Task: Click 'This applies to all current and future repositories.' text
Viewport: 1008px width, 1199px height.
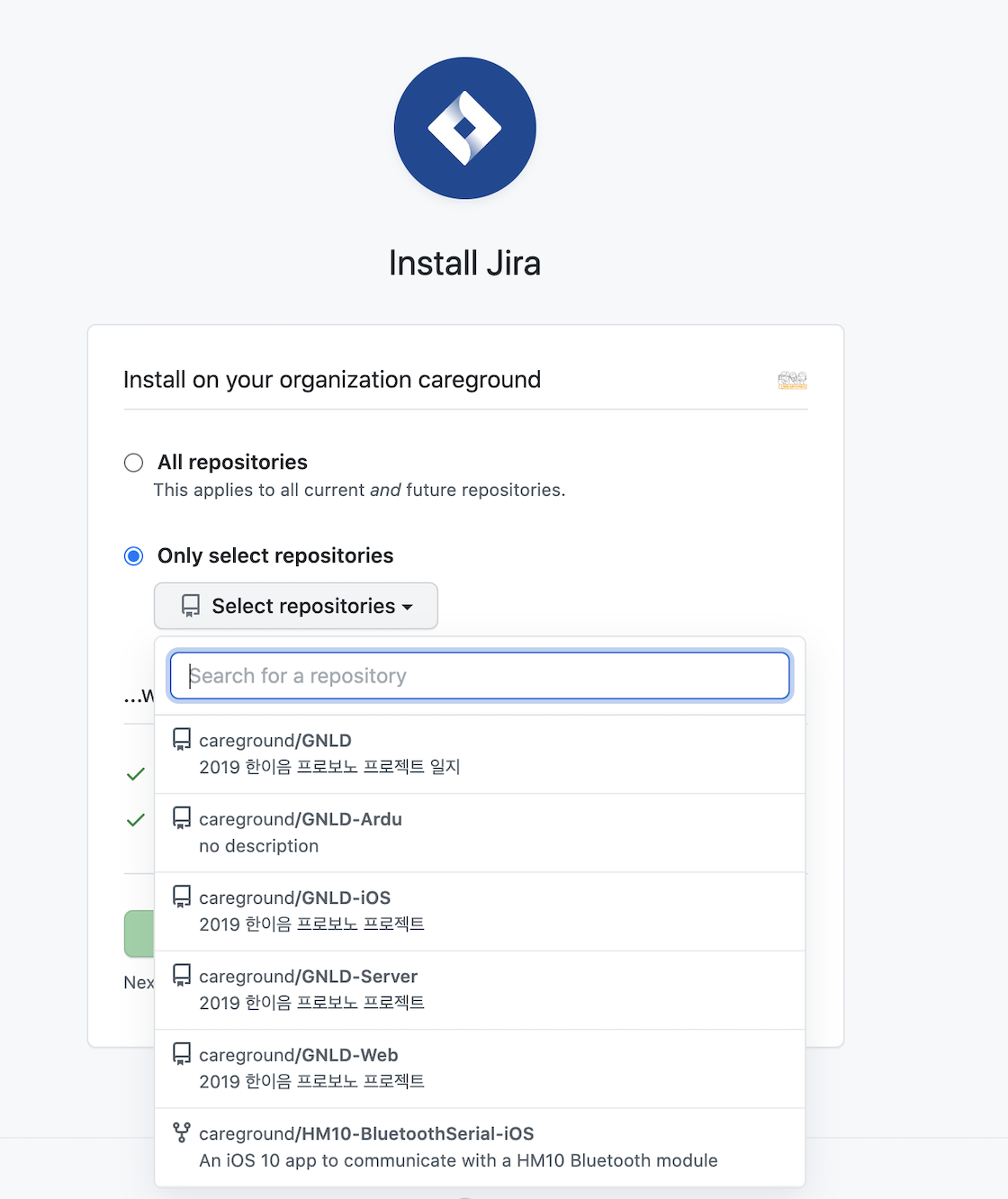Action: point(359,491)
